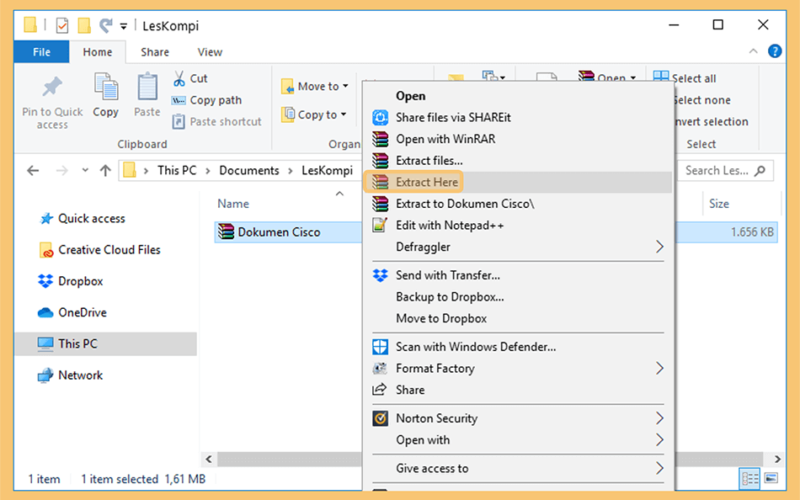Click the Format Factory icon
This screenshot has width=800, height=500.
(380, 368)
